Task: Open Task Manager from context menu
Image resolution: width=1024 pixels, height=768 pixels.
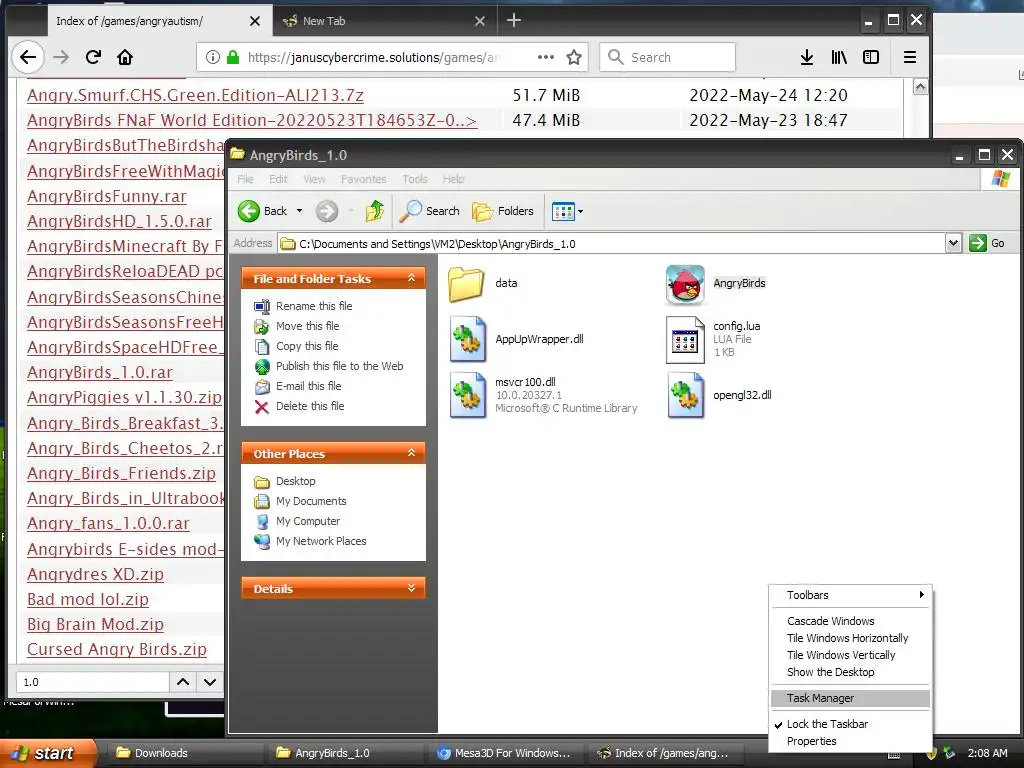Action: click(x=850, y=698)
